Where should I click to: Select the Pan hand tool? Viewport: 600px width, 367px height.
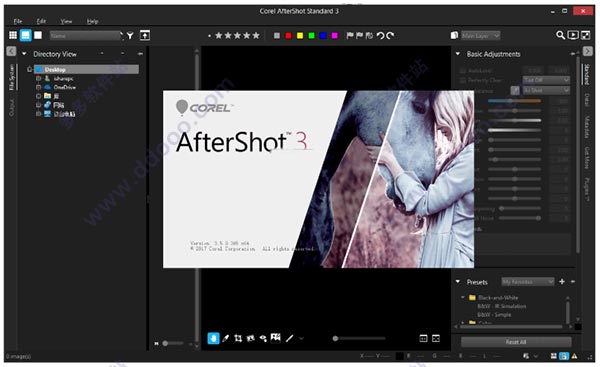pyautogui.click(x=213, y=338)
